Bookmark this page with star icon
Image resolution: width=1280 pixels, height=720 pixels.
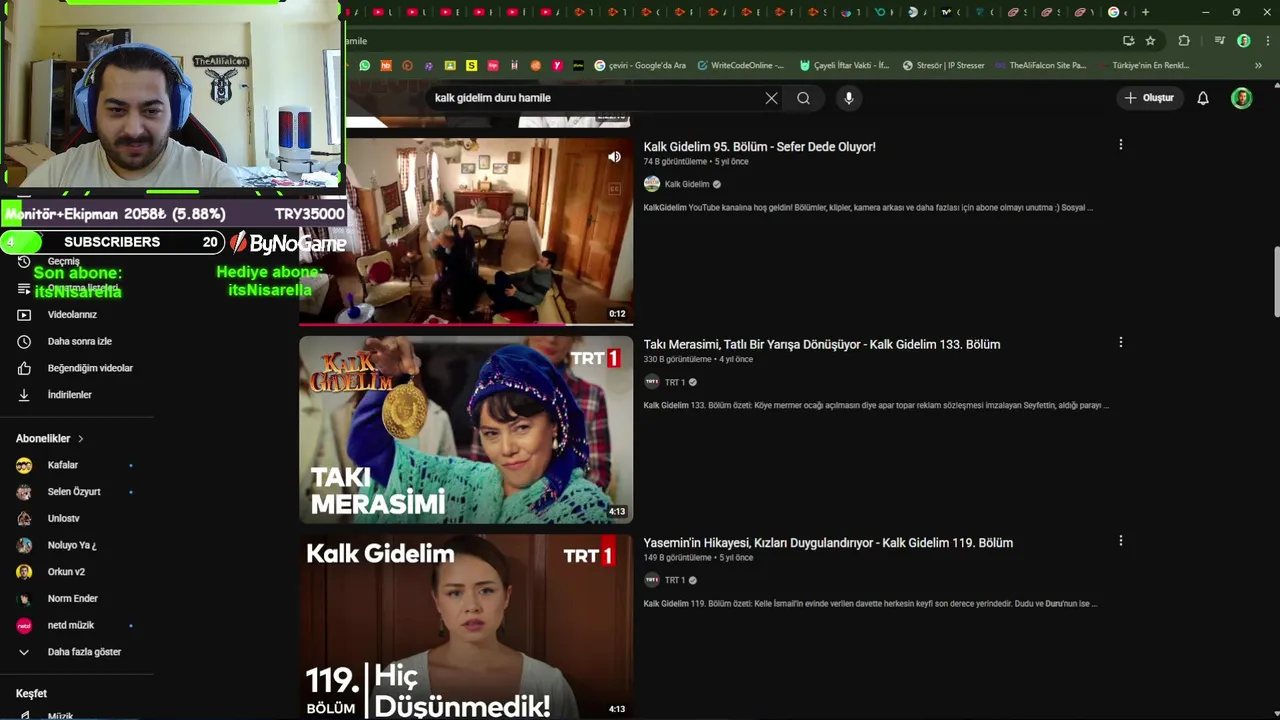pos(1150,41)
